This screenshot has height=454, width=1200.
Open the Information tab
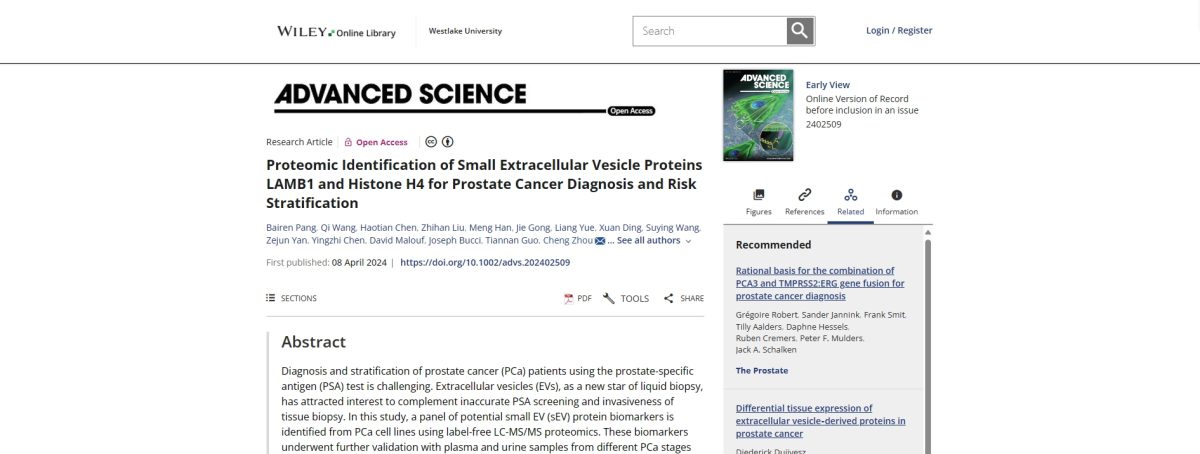[896, 201]
